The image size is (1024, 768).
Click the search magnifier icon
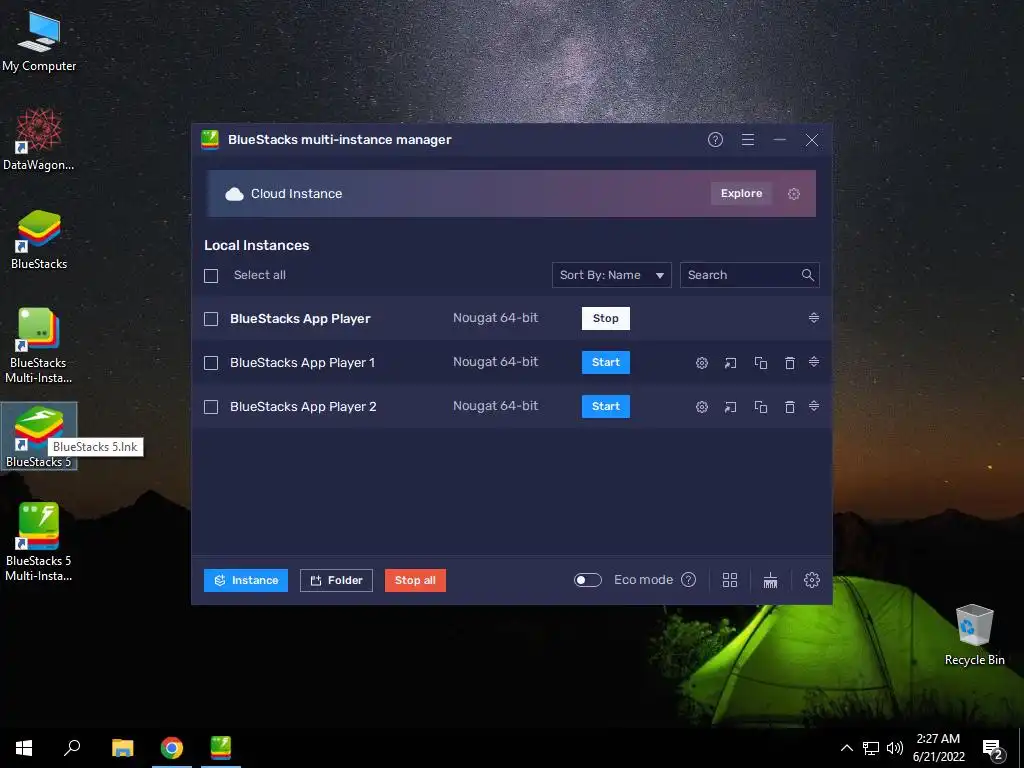(808, 275)
